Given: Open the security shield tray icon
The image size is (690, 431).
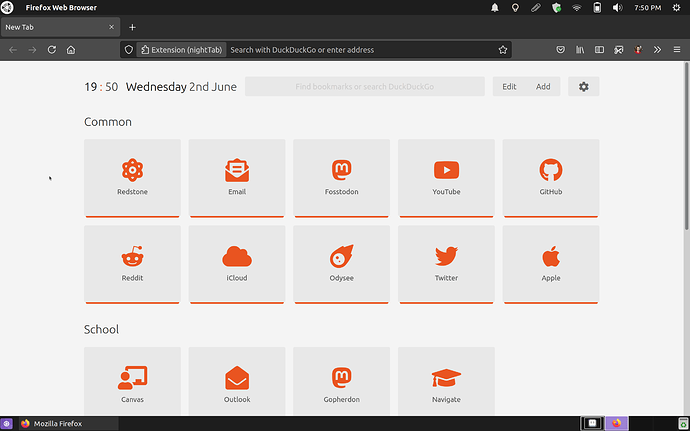Looking at the screenshot, I should (x=556, y=7).
